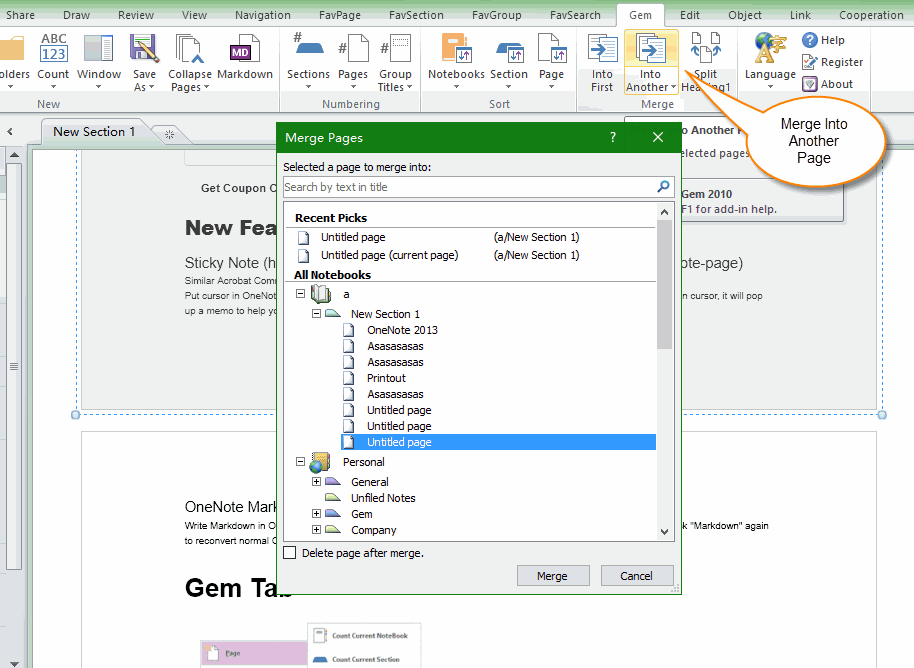The image size is (914, 668).
Task: Open Notebooks sort dropdown arrow
Action: click(456, 87)
